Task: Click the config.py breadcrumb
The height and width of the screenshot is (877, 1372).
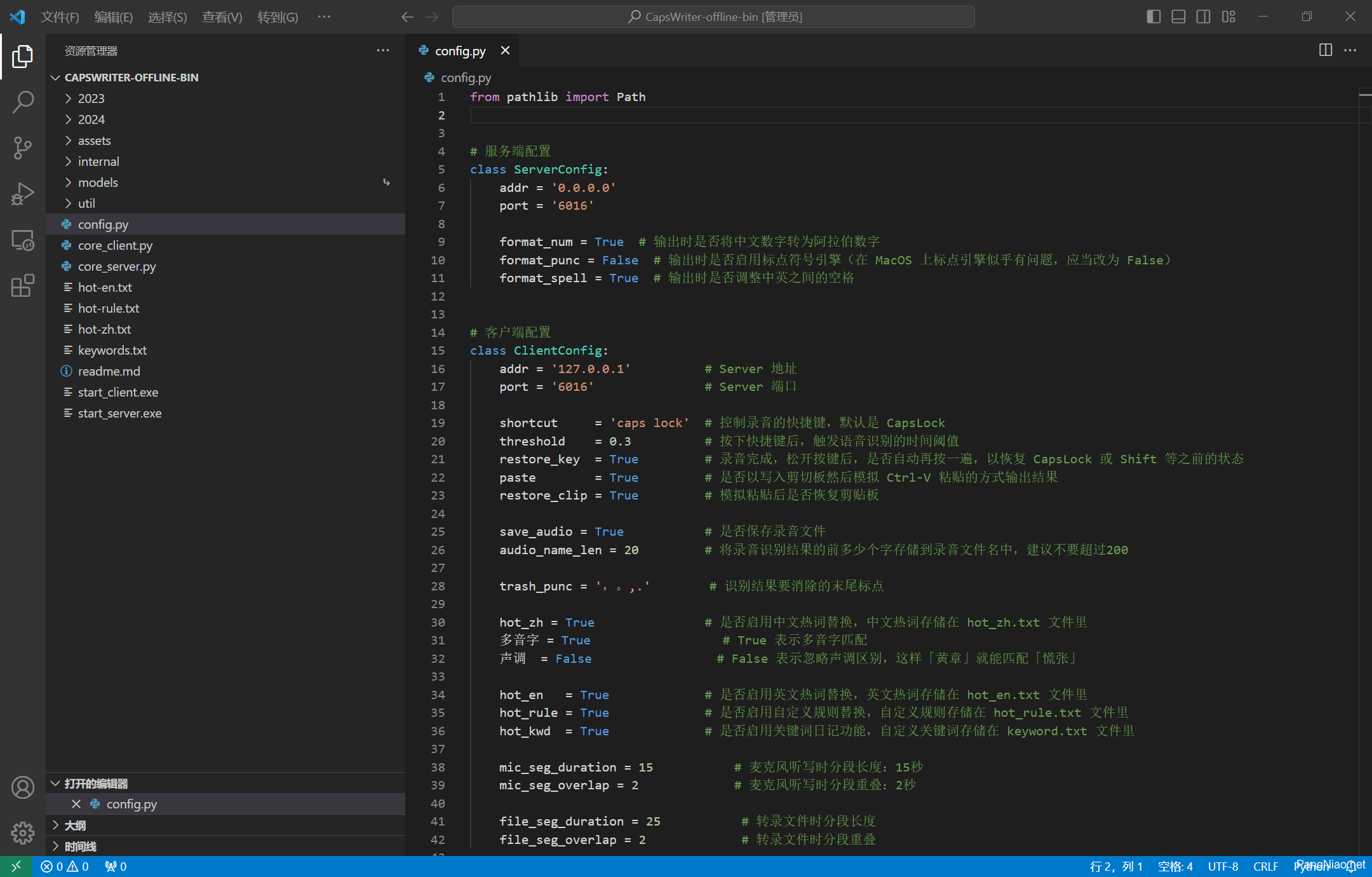Action: click(x=466, y=78)
